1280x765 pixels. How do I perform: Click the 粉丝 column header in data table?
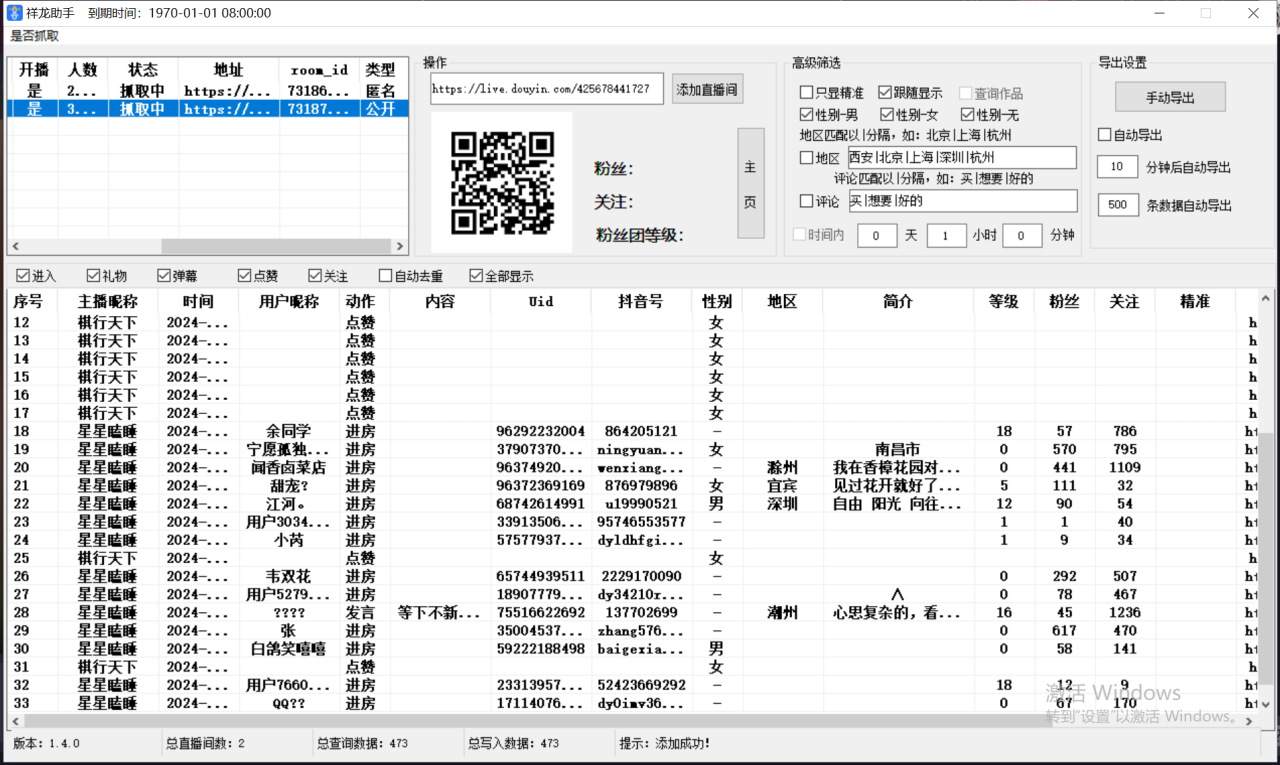point(1064,301)
